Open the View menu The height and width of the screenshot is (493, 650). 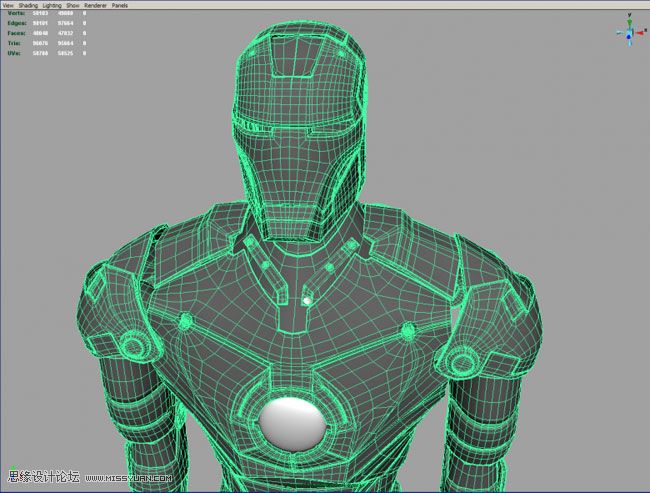click(8, 5)
